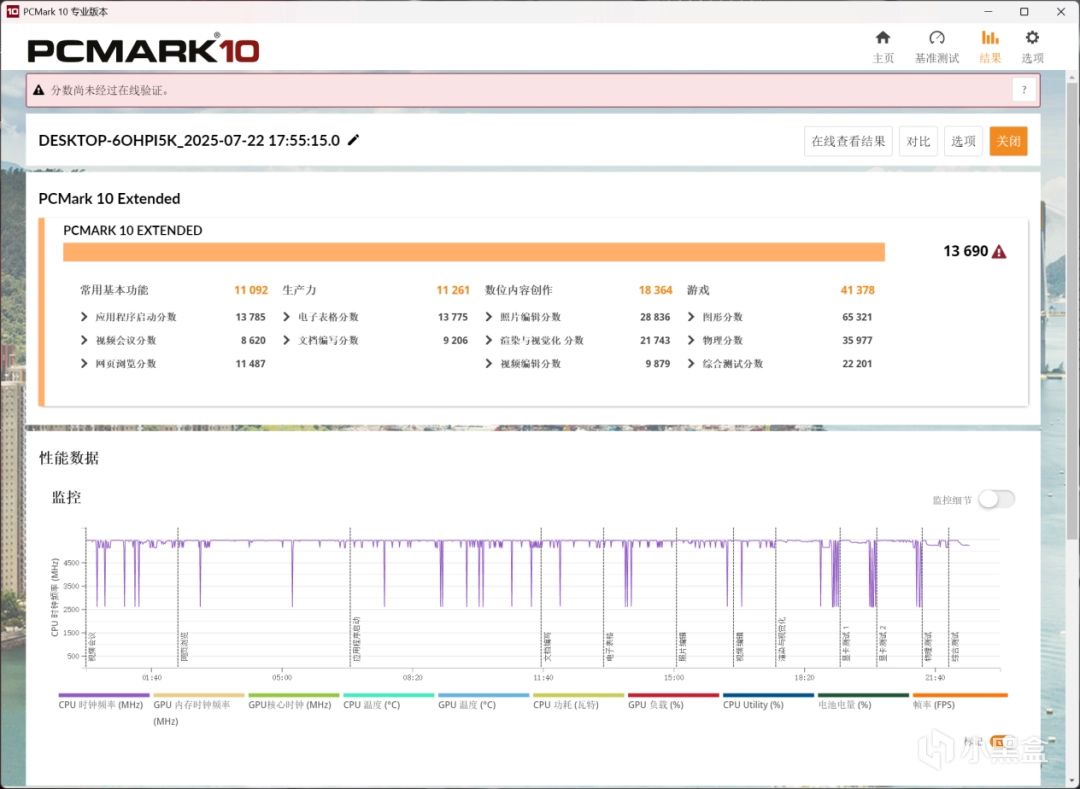The height and width of the screenshot is (789, 1080).
Task: Click the 数位内容创作 score 18 364
Action: tap(655, 290)
